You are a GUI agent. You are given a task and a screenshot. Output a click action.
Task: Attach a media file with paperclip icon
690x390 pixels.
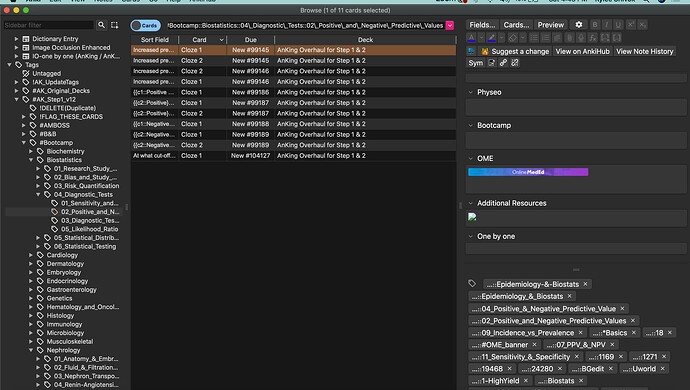[x=569, y=38]
